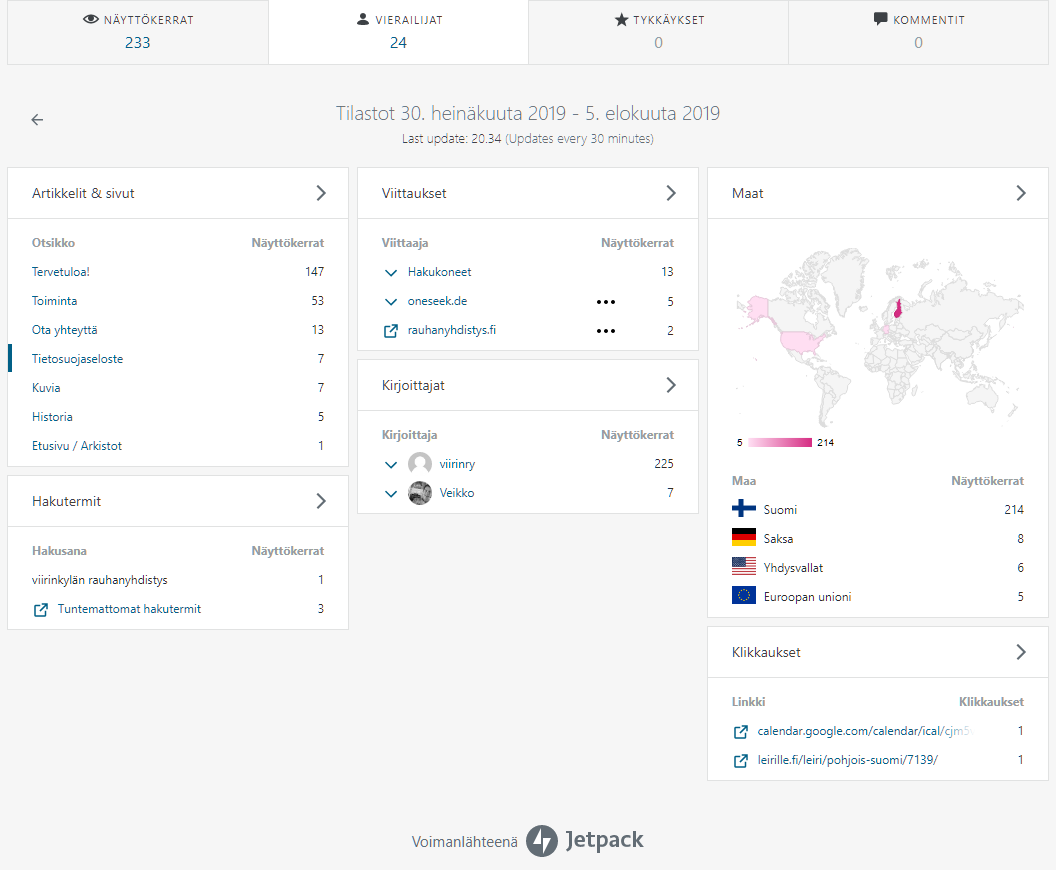The image size is (1056, 870).
Task: Switch to the Näyttökerrat tab
Action: (138, 32)
